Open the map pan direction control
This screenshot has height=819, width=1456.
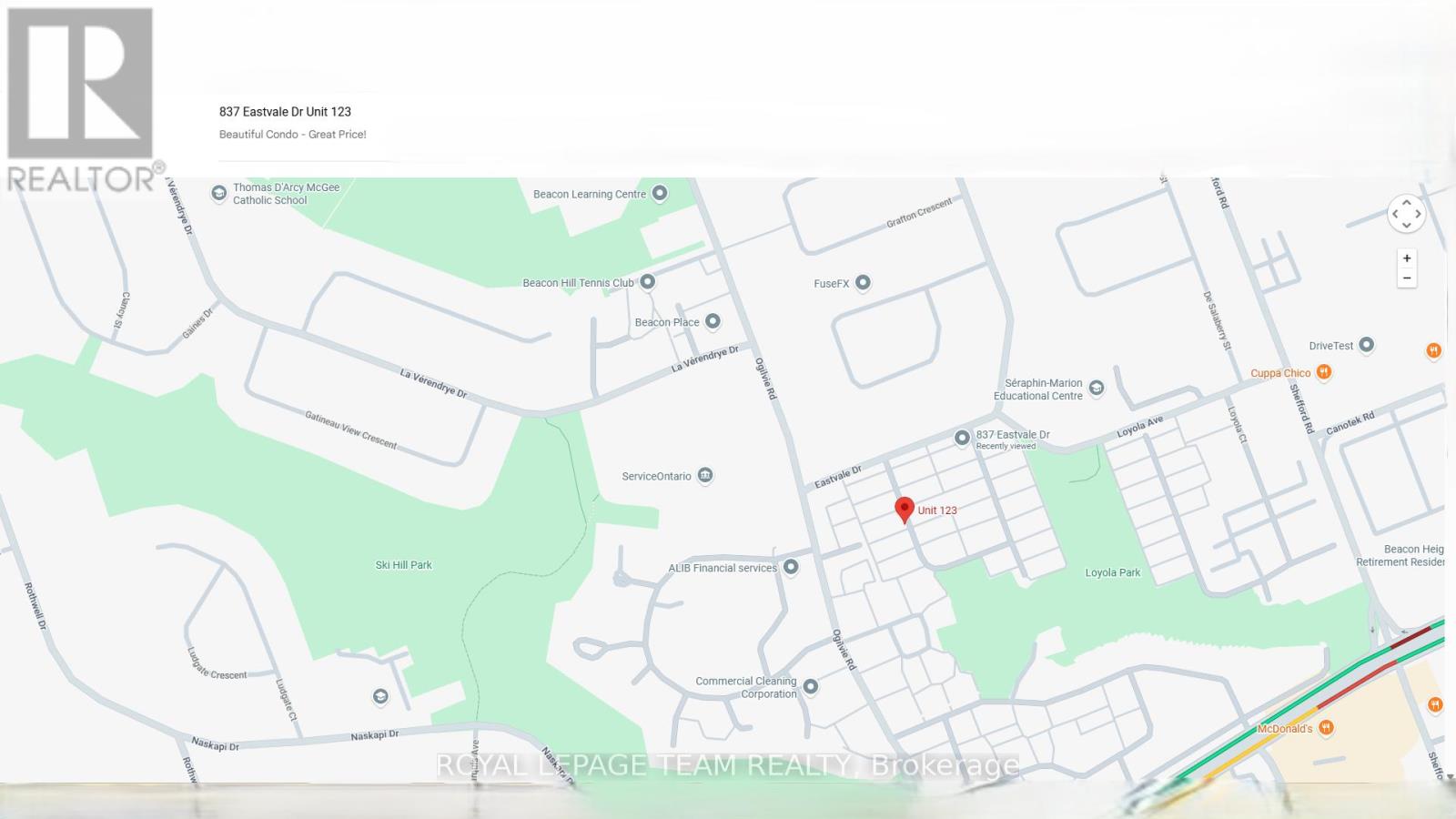[x=1406, y=213]
